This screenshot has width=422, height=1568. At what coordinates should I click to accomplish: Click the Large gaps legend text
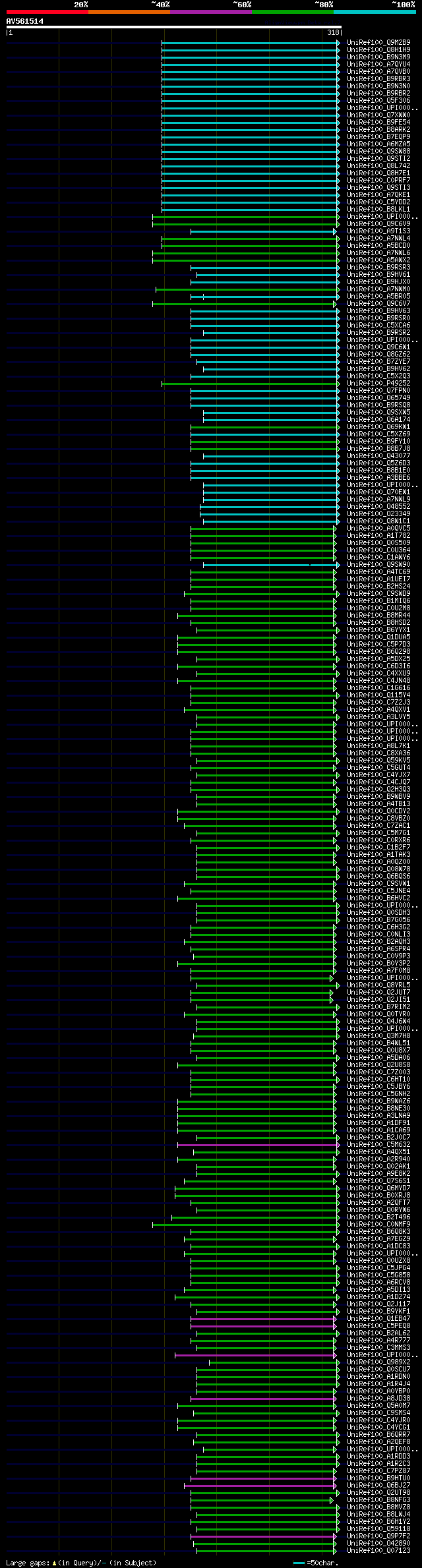81,1563
